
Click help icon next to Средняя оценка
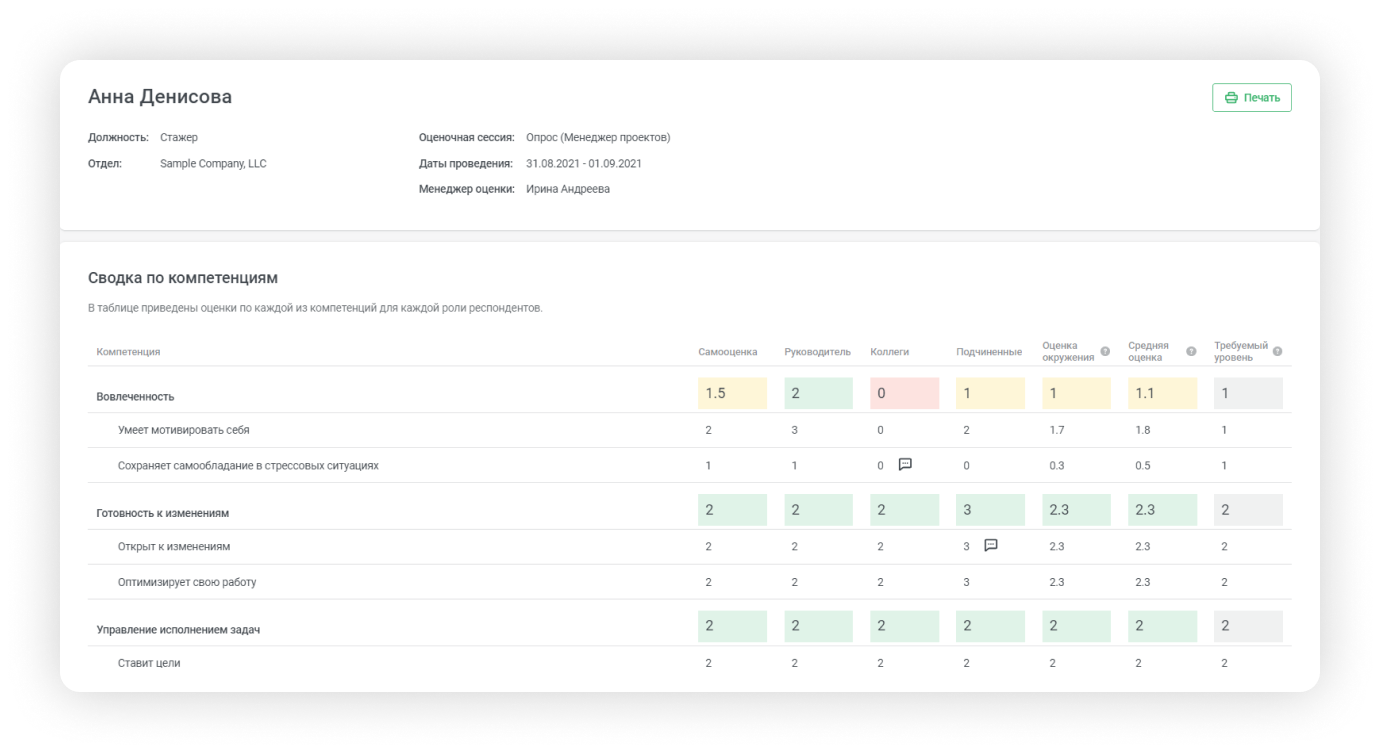(1191, 351)
